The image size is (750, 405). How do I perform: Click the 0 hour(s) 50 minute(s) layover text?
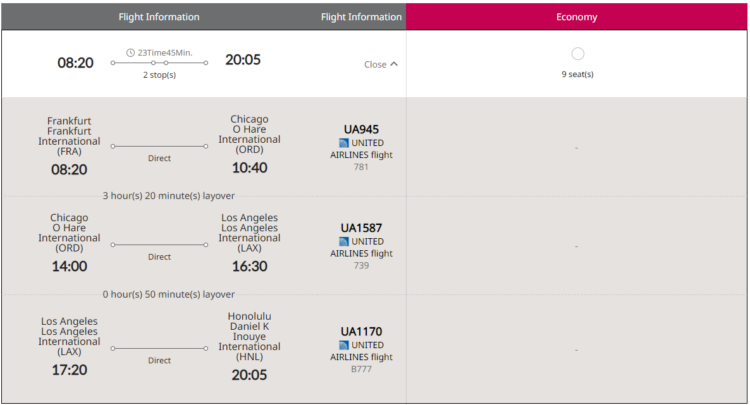(x=168, y=294)
